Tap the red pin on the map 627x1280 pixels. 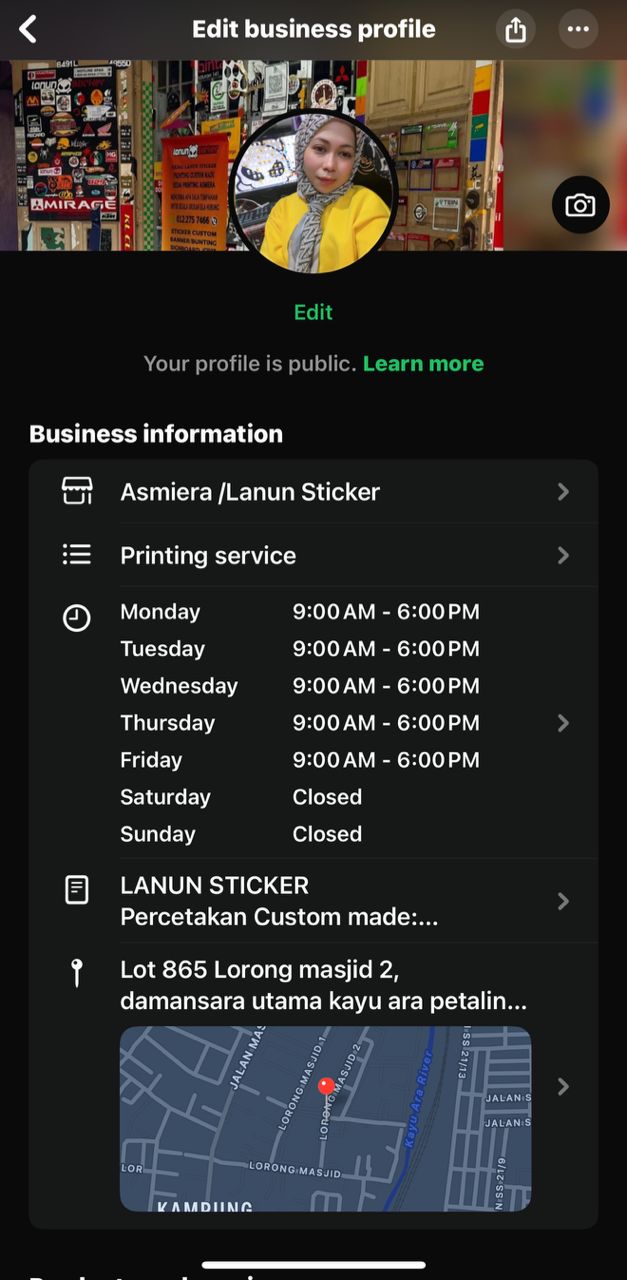click(325, 1086)
